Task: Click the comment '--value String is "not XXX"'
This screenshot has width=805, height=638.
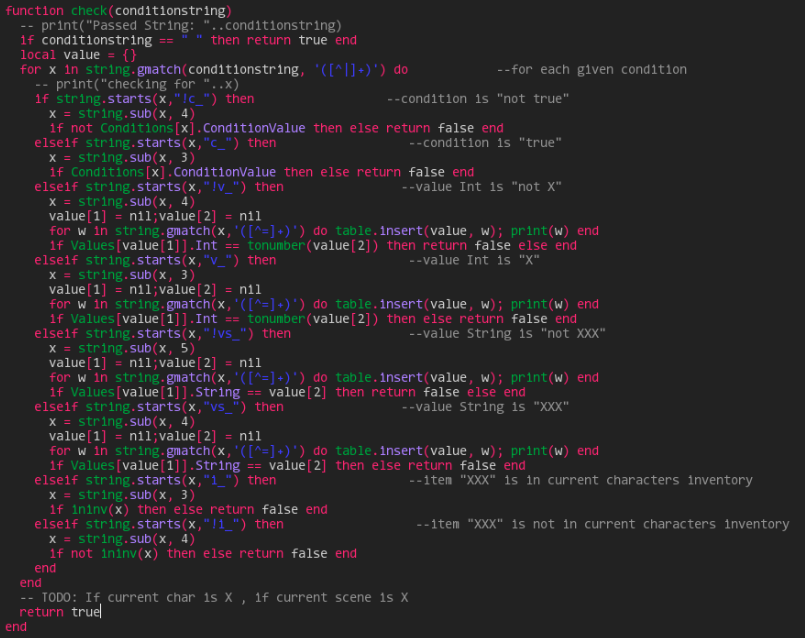Action: (x=507, y=334)
